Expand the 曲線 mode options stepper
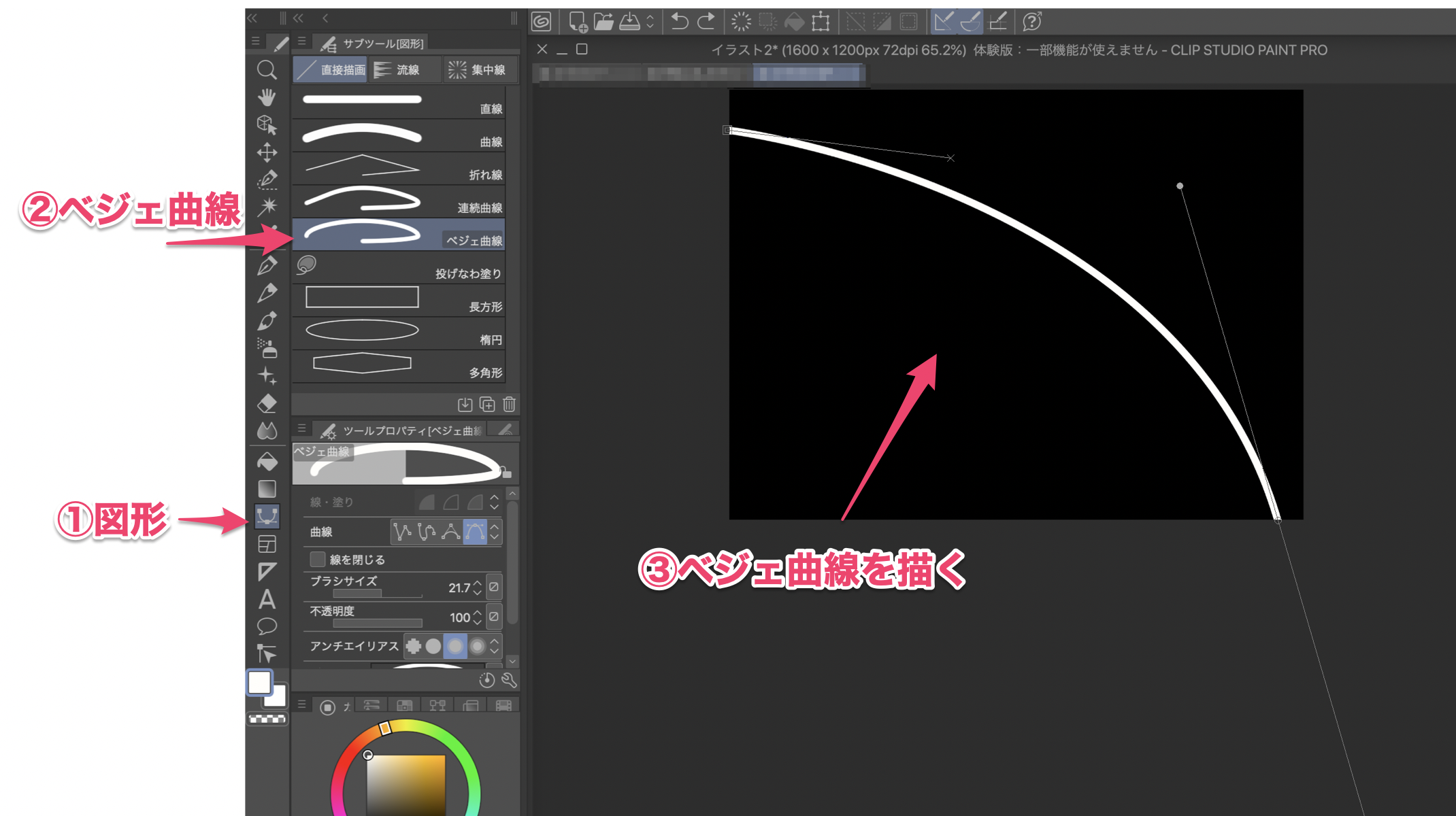The image size is (1456, 816). [495, 532]
